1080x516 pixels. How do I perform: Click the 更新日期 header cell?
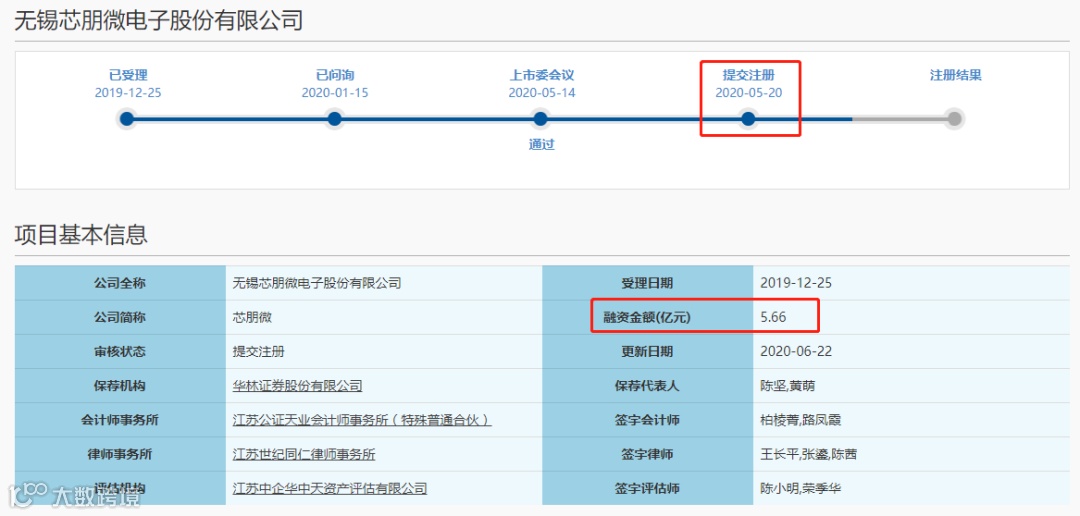pyautogui.click(x=647, y=351)
